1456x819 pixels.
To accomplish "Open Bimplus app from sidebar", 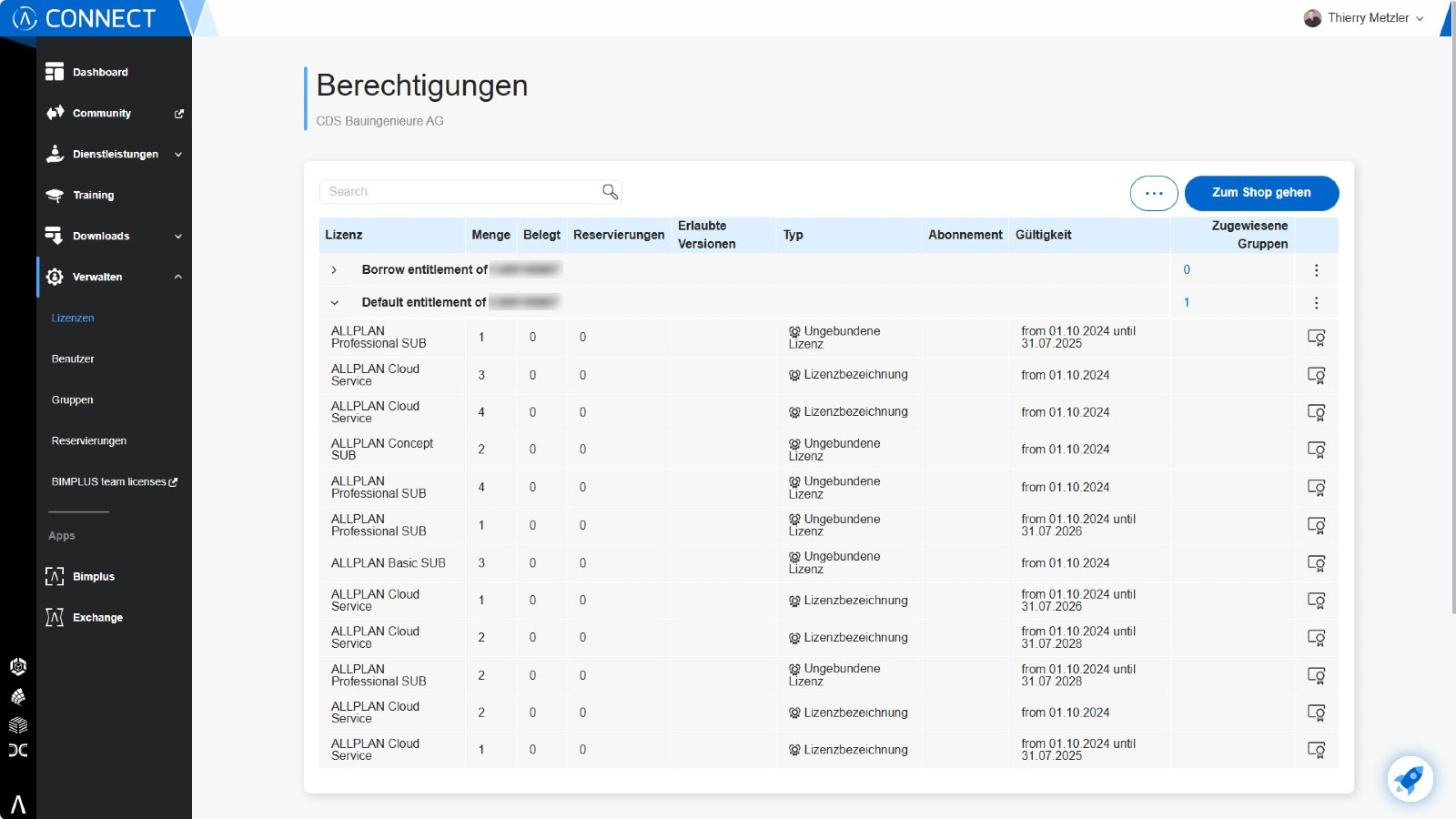I will (x=93, y=577).
